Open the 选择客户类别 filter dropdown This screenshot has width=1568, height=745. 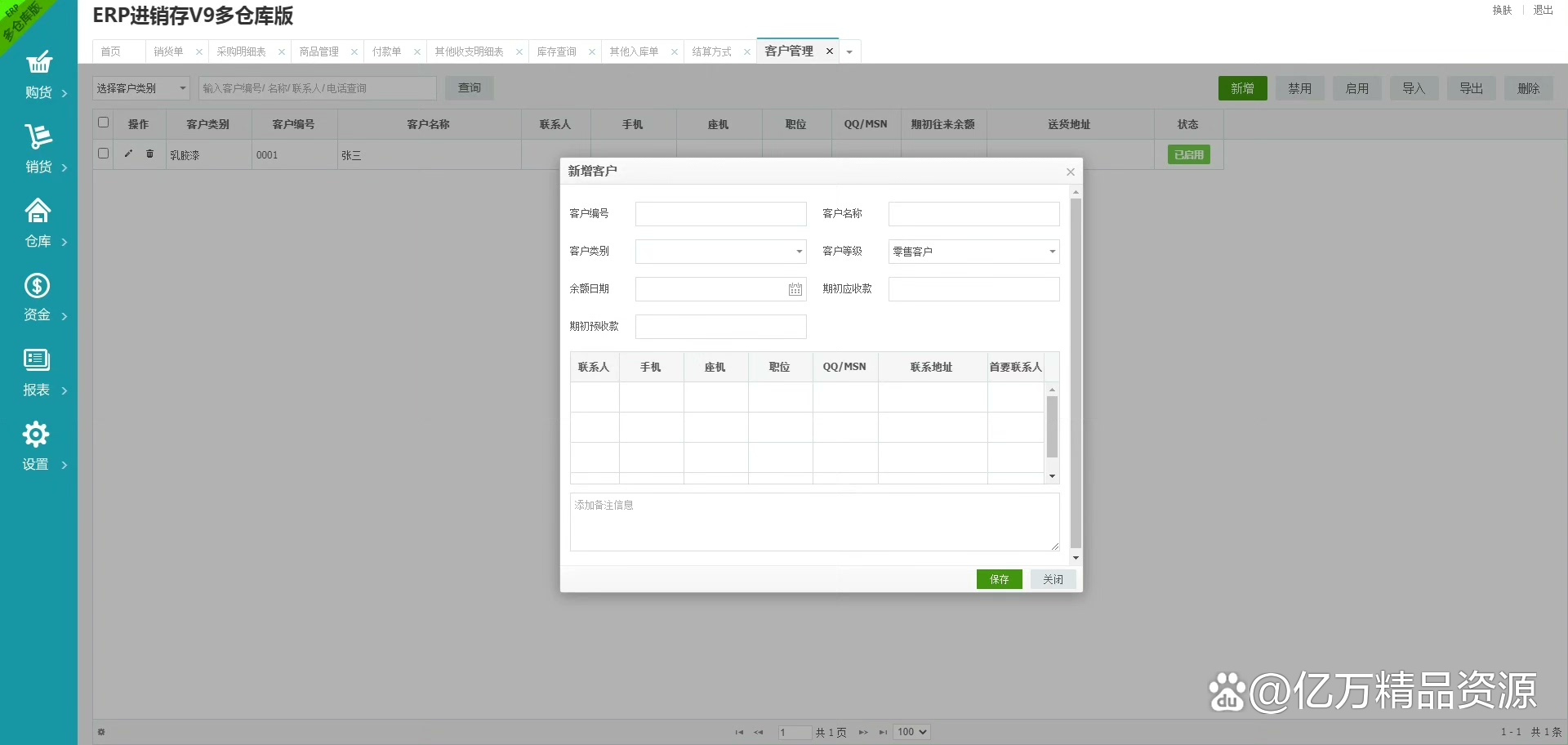[141, 88]
